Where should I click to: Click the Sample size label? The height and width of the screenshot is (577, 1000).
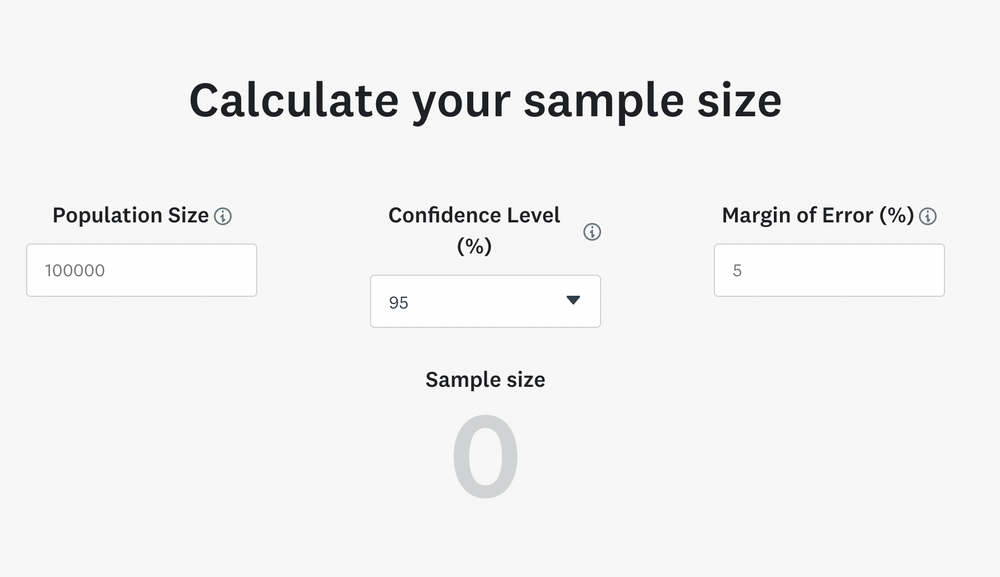(x=485, y=379)
